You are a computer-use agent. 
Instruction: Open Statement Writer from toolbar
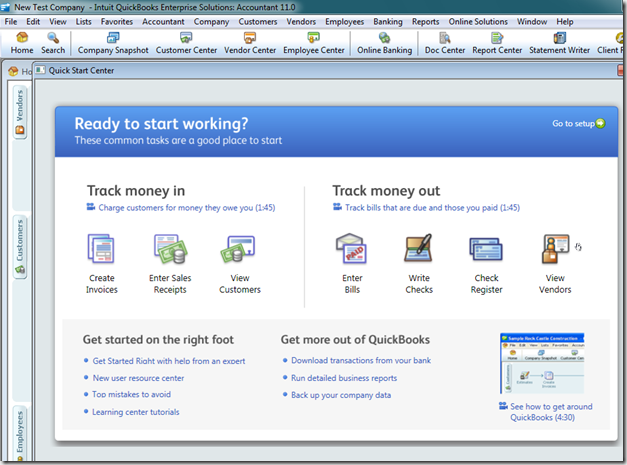tap(559, 43)
